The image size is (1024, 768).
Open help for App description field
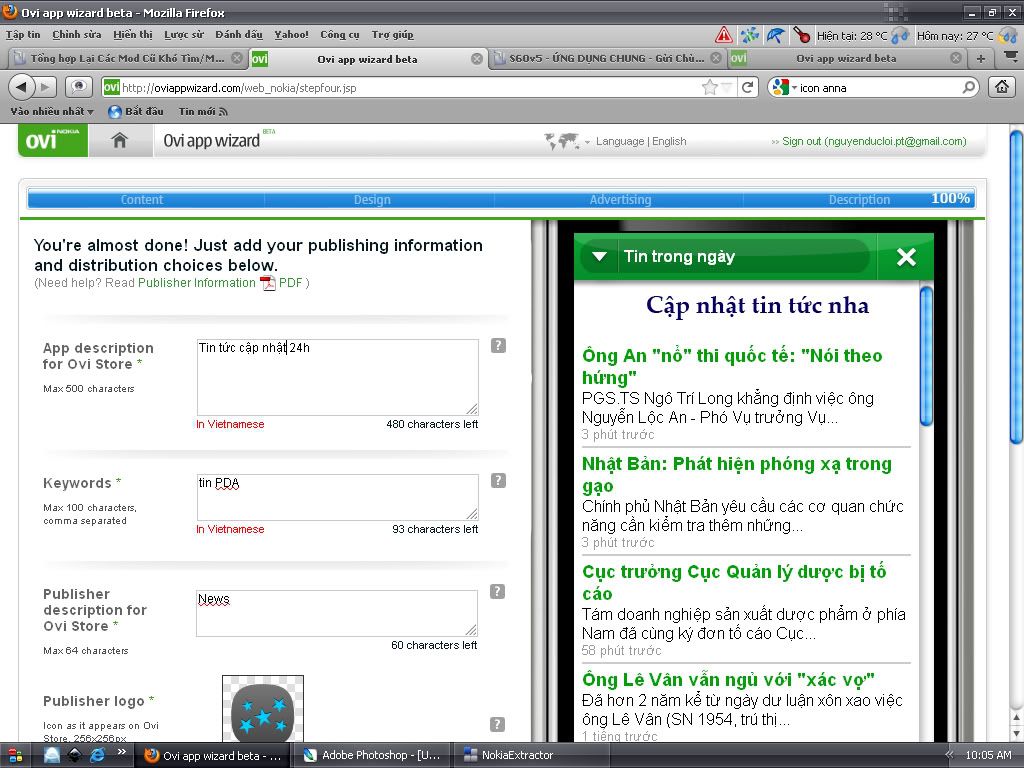click(x=498, y=345)
